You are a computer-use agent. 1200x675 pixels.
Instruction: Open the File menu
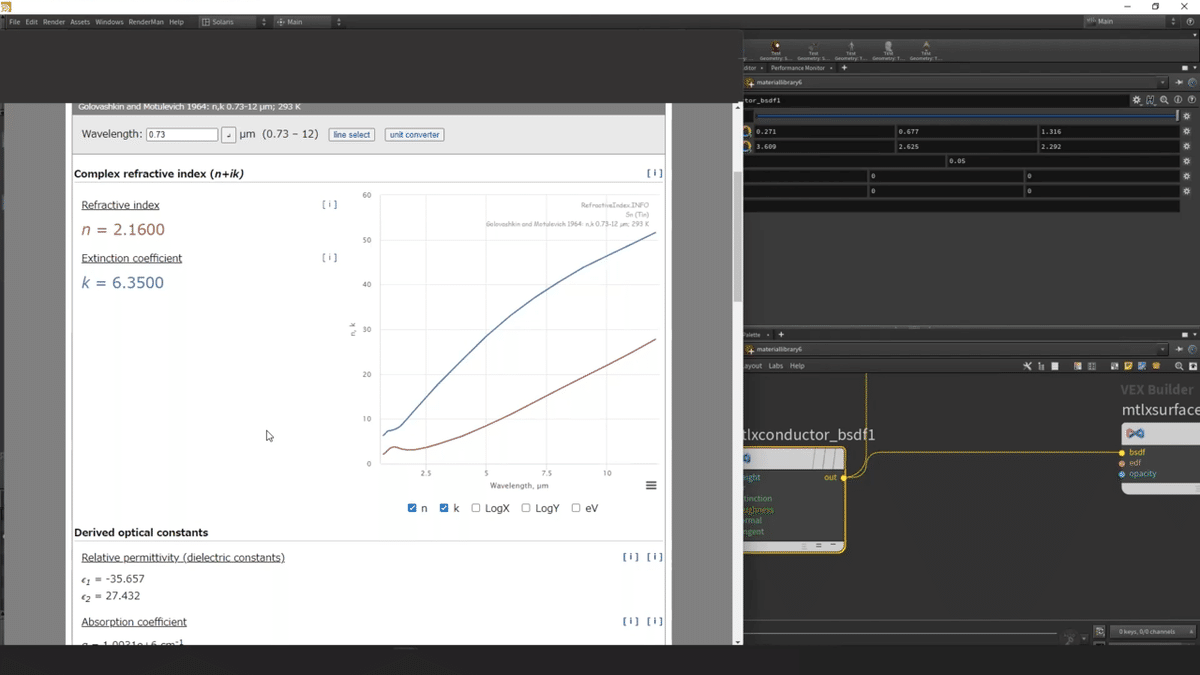(15, 22)
